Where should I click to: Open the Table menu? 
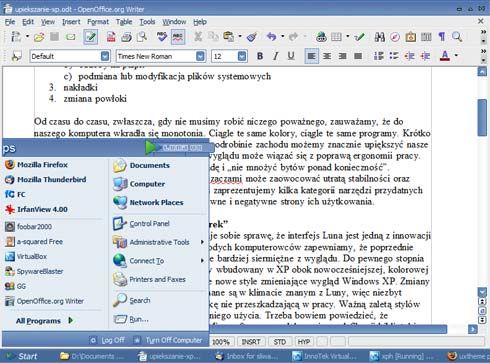124,22
